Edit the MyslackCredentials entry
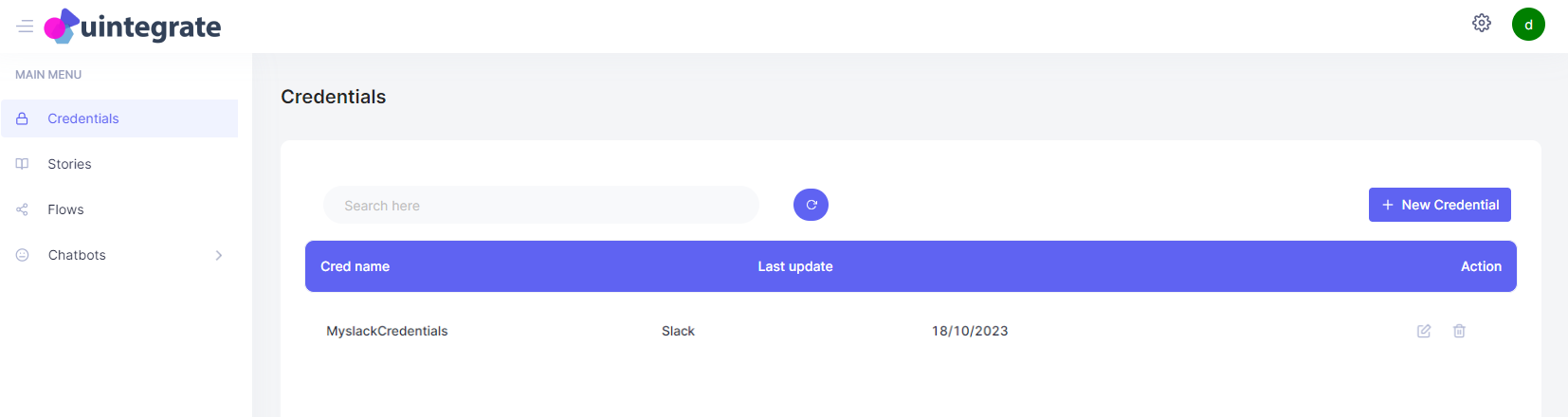Viewport: 1568px width, 417px height. (x=1424, y=331)
